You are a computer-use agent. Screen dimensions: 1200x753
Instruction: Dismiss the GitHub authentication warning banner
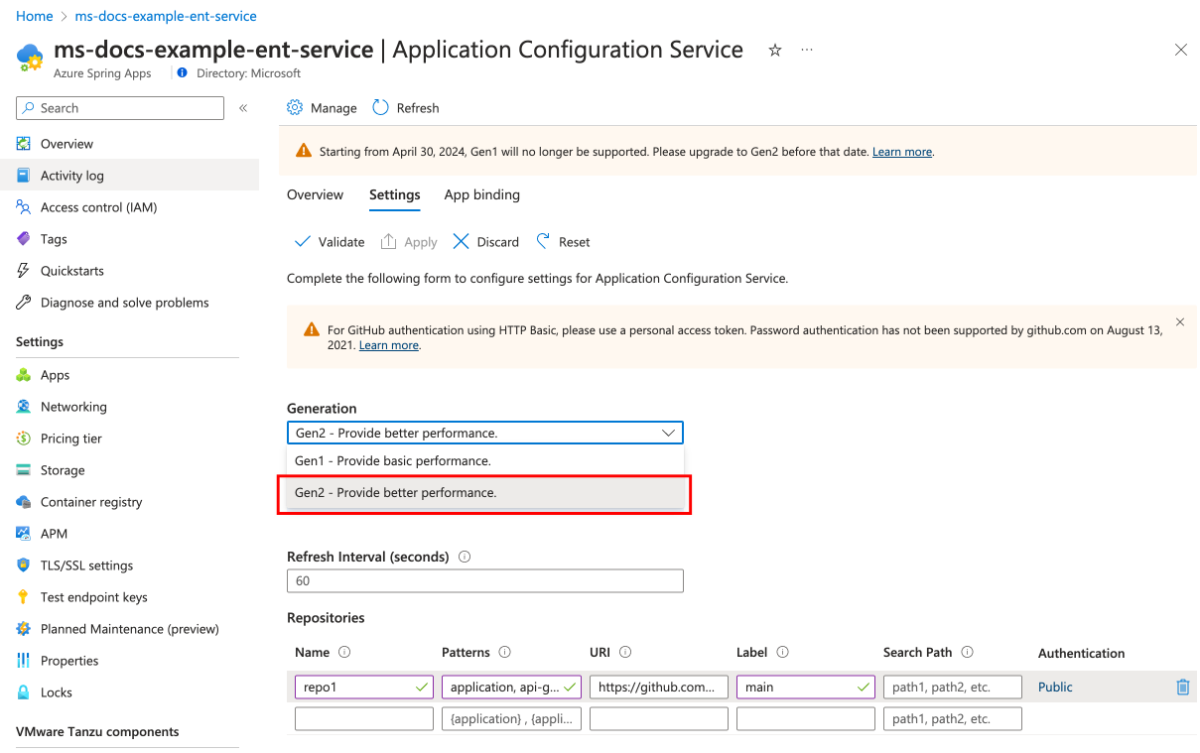tap(1180, 322)
